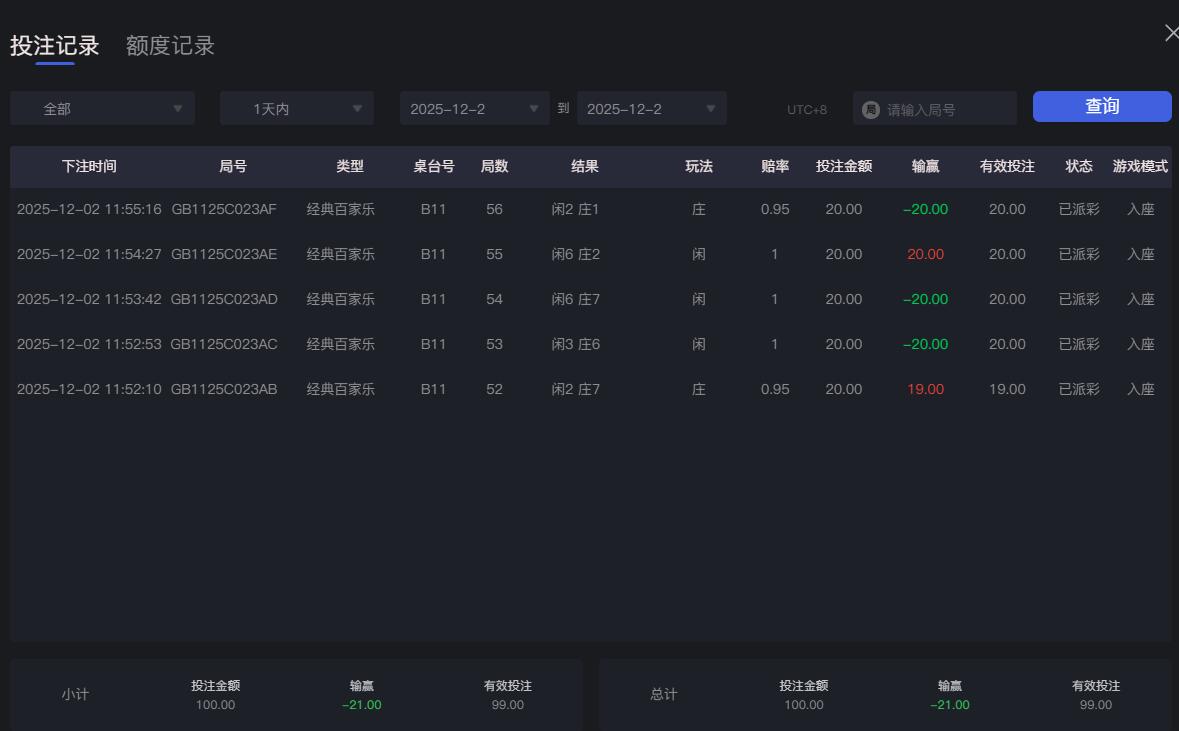Open the start date 2025-12-2 picker
Viewport: 1179px width, 731px height.
(473, 108)
